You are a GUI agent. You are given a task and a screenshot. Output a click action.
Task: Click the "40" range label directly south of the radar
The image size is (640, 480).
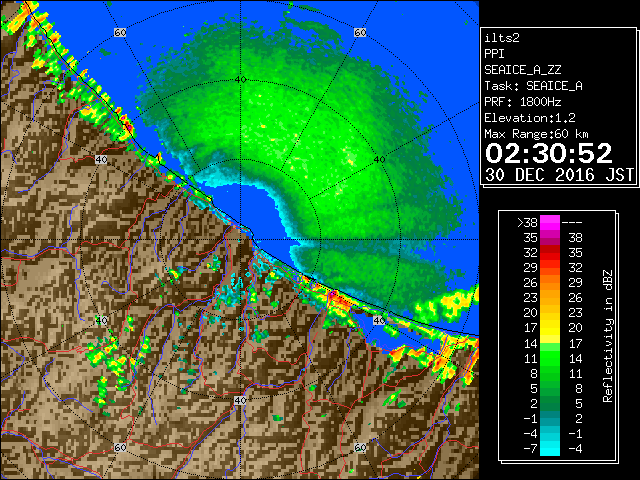click(x=240, y=400)
